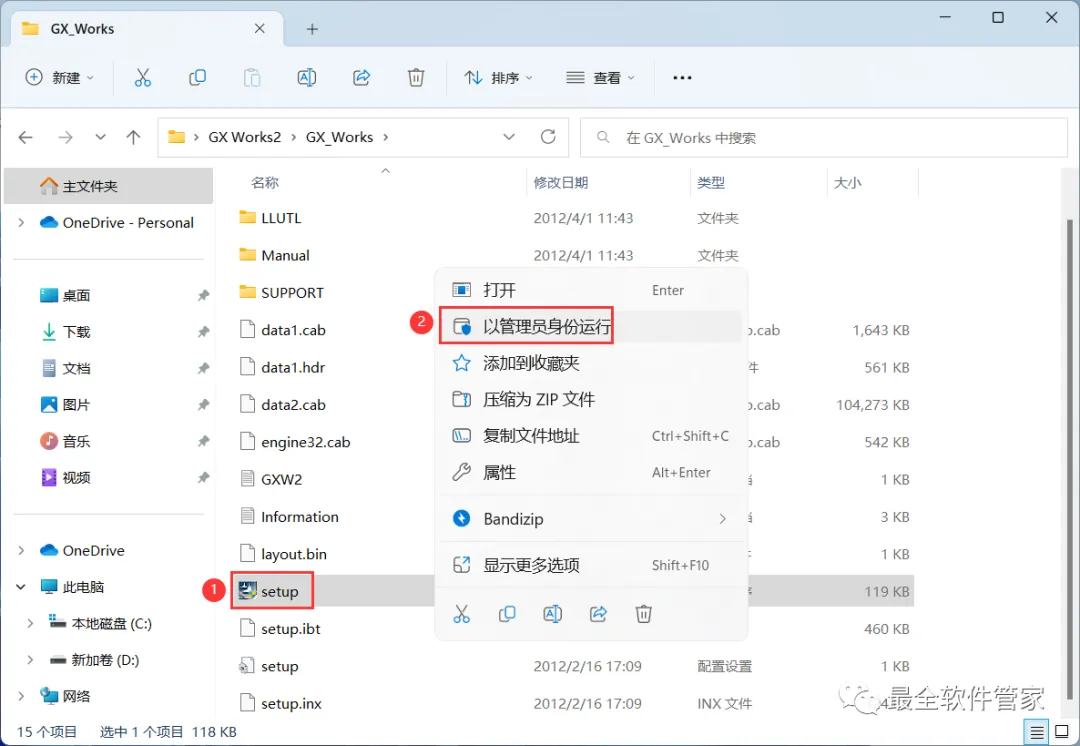1080x746 pixels.
Task: Open 主文件夹 in the sidebar
Action: [108, 186]
